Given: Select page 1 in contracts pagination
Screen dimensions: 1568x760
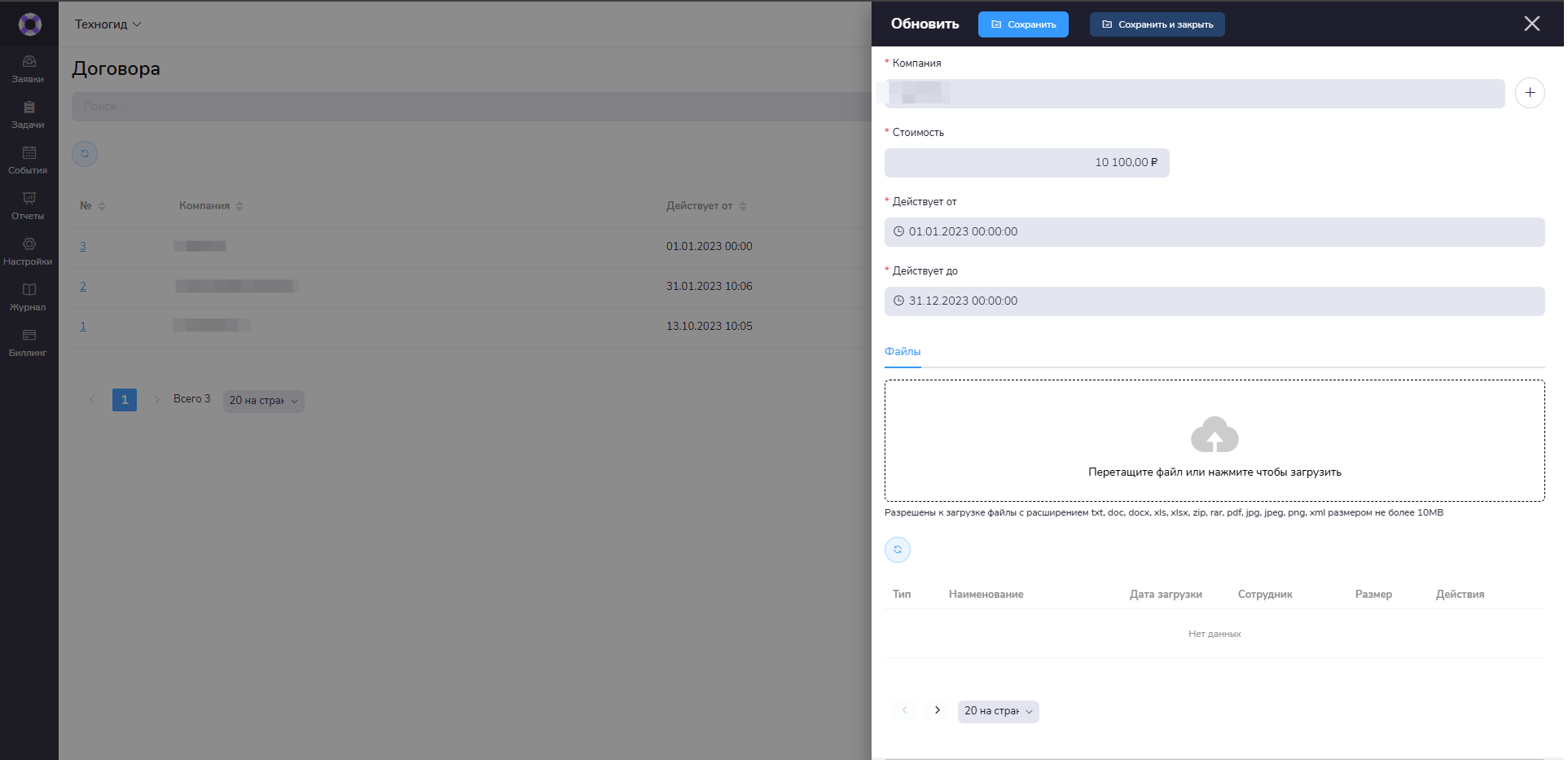Looking at the screenshot, I should click(125, 399).
